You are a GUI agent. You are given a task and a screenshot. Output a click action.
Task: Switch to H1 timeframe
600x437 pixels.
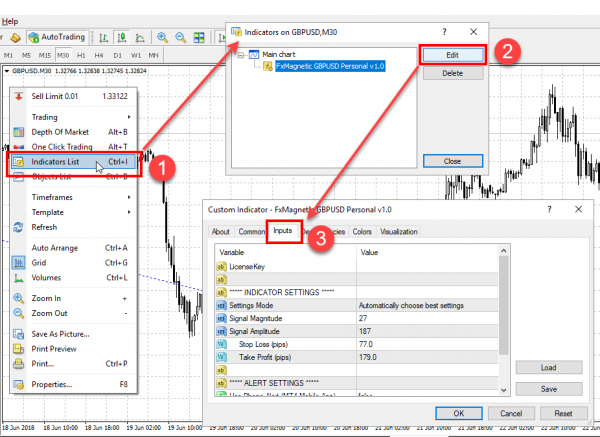tap(81, 55)
